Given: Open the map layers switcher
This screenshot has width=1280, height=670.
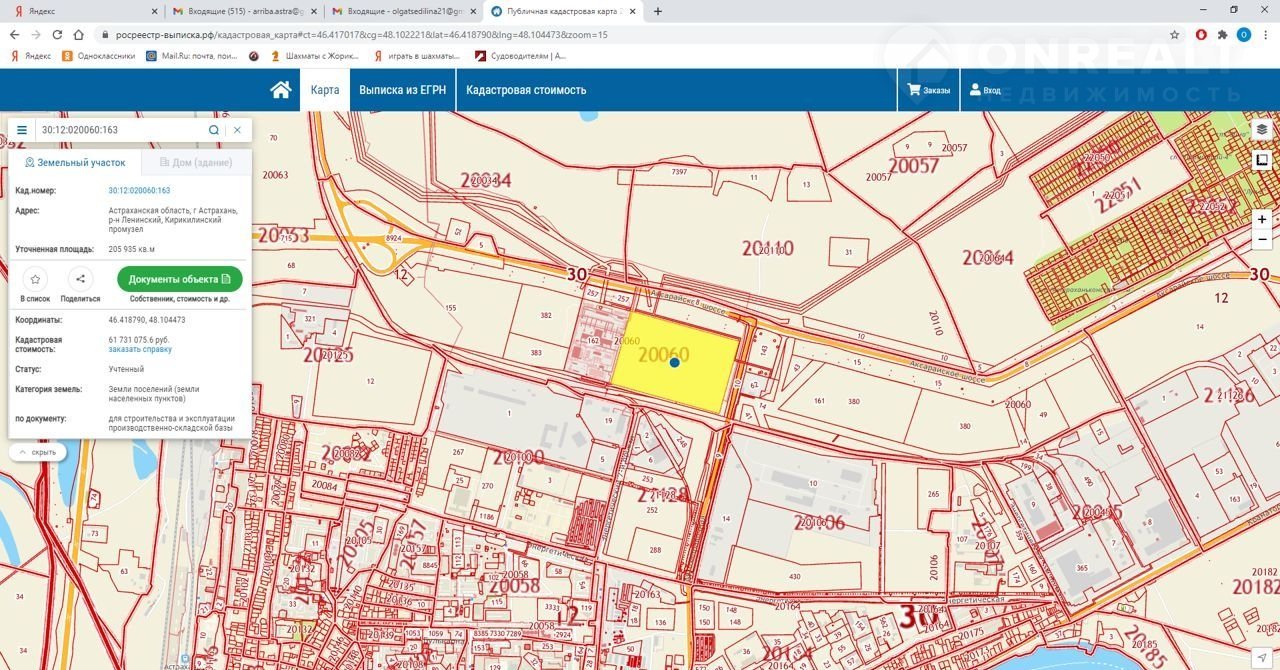Looking at the screenshot, I should tap(1262, 131).
